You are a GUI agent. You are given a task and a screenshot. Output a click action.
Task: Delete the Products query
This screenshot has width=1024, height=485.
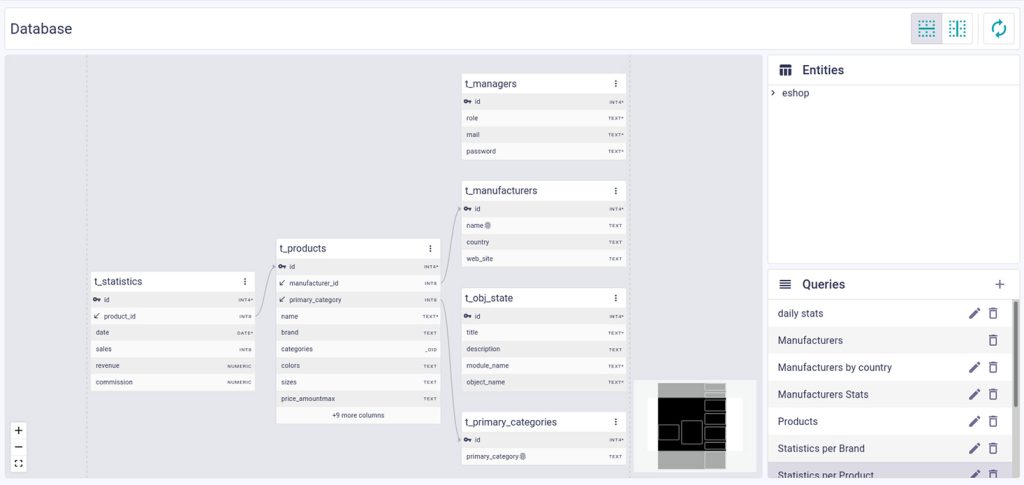[993, 421]
